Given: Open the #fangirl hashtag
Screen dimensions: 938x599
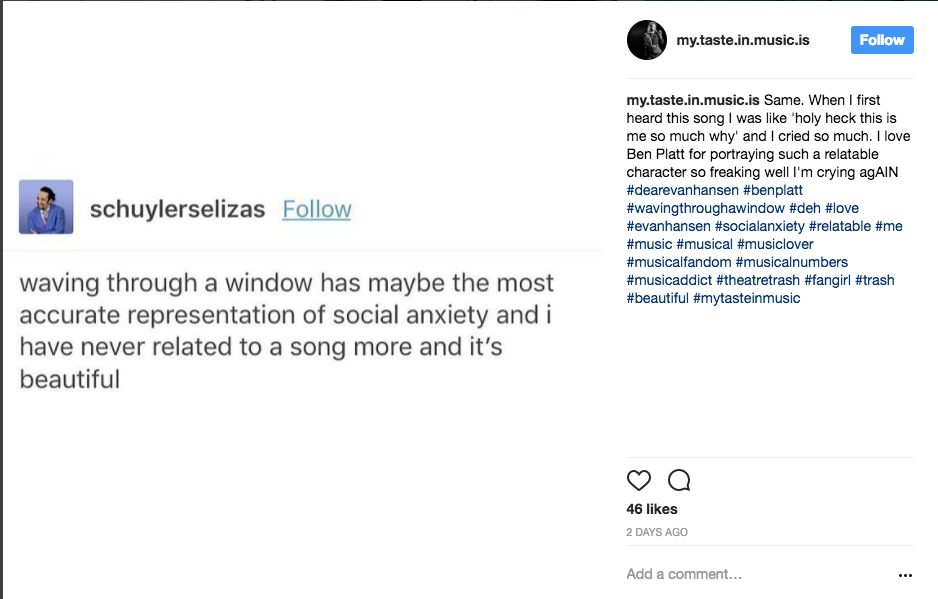Looking at the screenshot, I should point(827,280).
